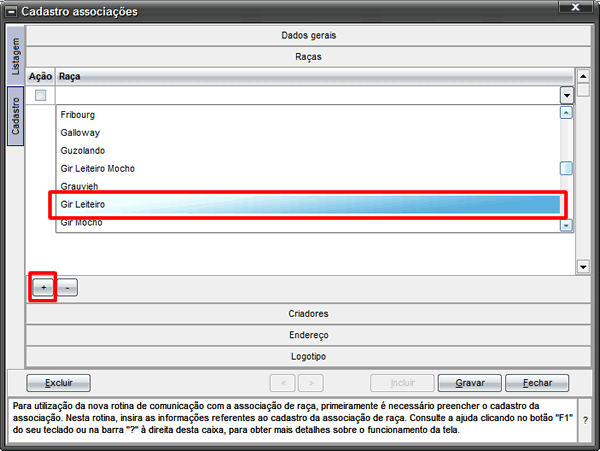Image resolution: width=600 pixels, height=451 pixels.
Task: Expand the Criadores section
Action: point(308,314)
